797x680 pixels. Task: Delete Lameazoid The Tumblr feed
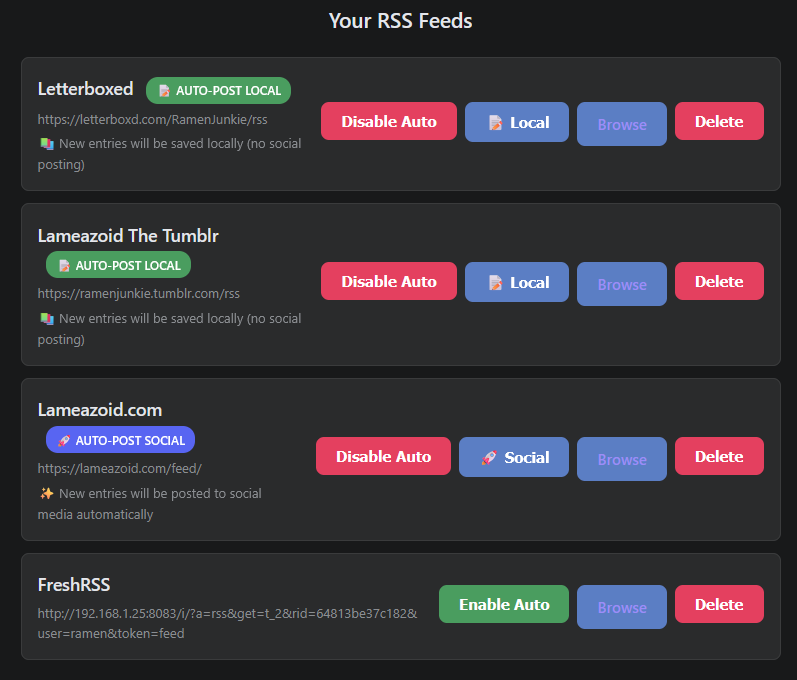tap(719, 282)
